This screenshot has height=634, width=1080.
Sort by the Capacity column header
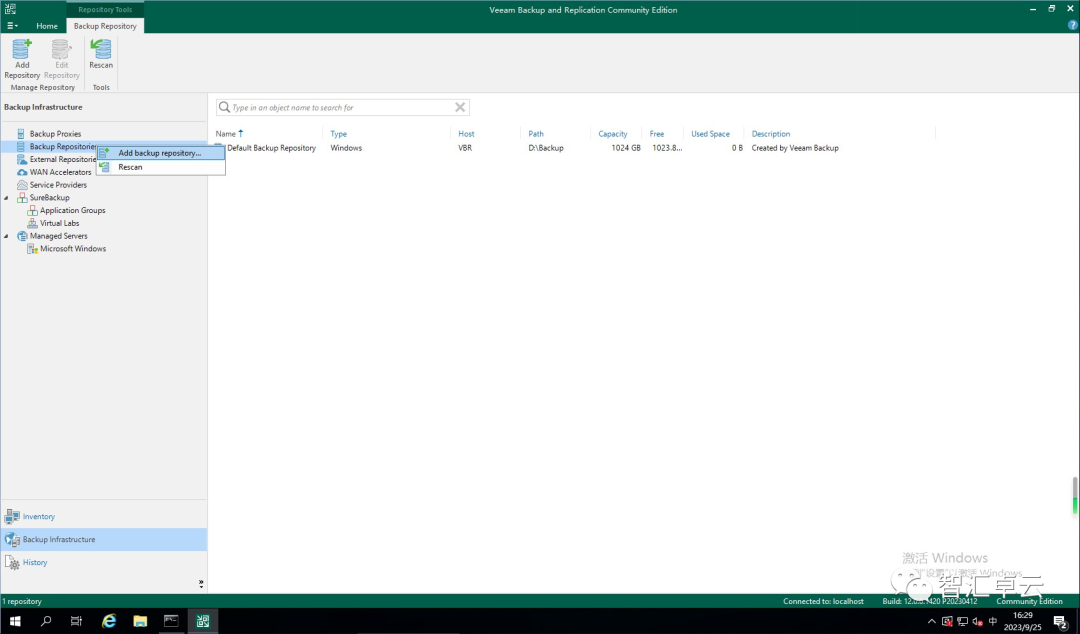(x=613, y=134)
